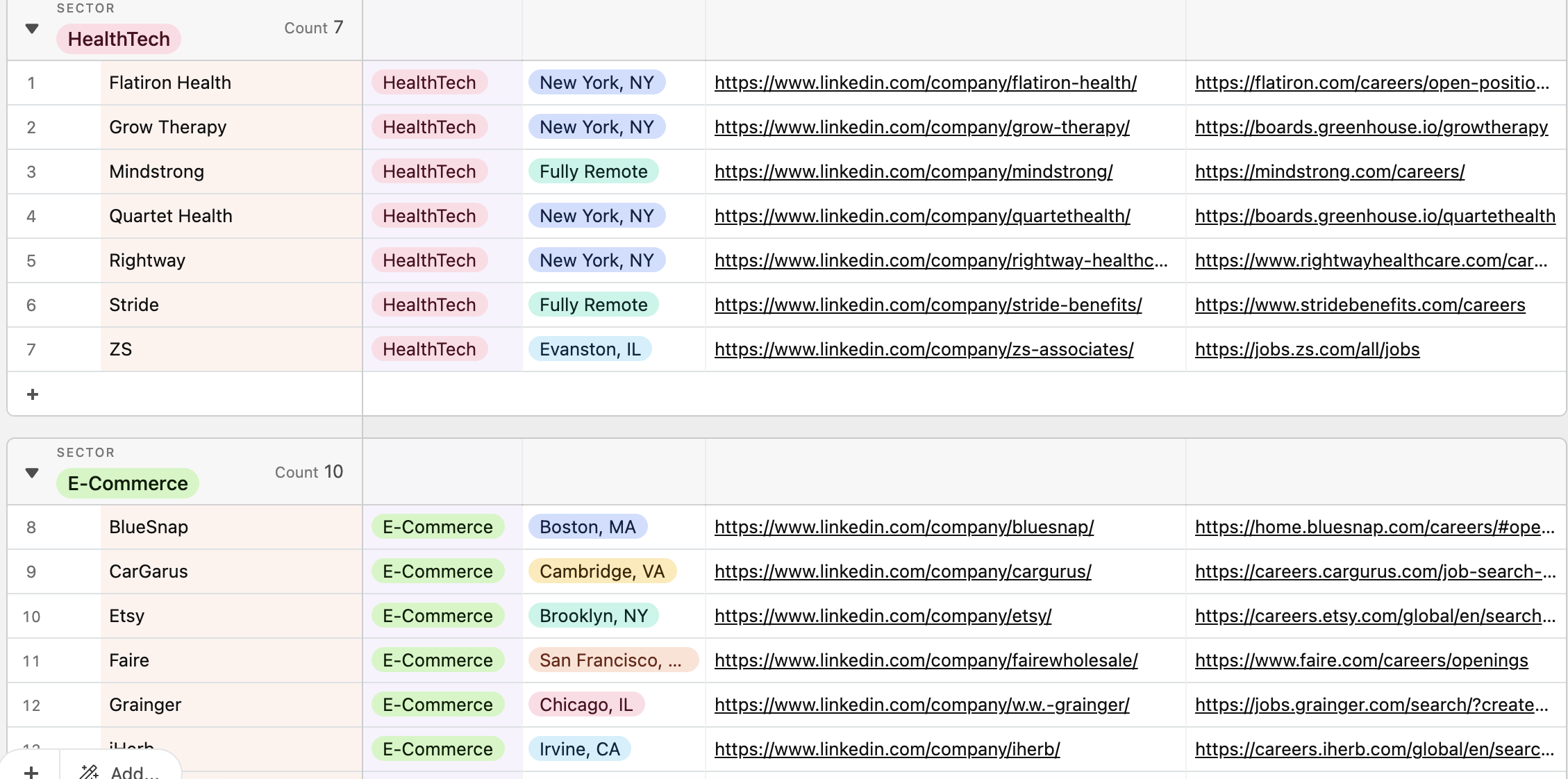
Task: Open Etsy LinkedIn company link
Action: tap(883, 616)
